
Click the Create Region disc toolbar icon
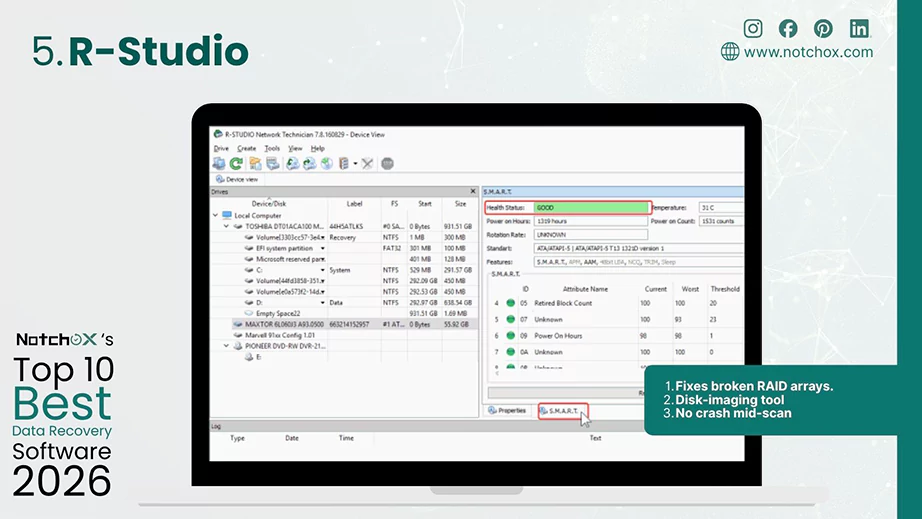click(327, 163)
